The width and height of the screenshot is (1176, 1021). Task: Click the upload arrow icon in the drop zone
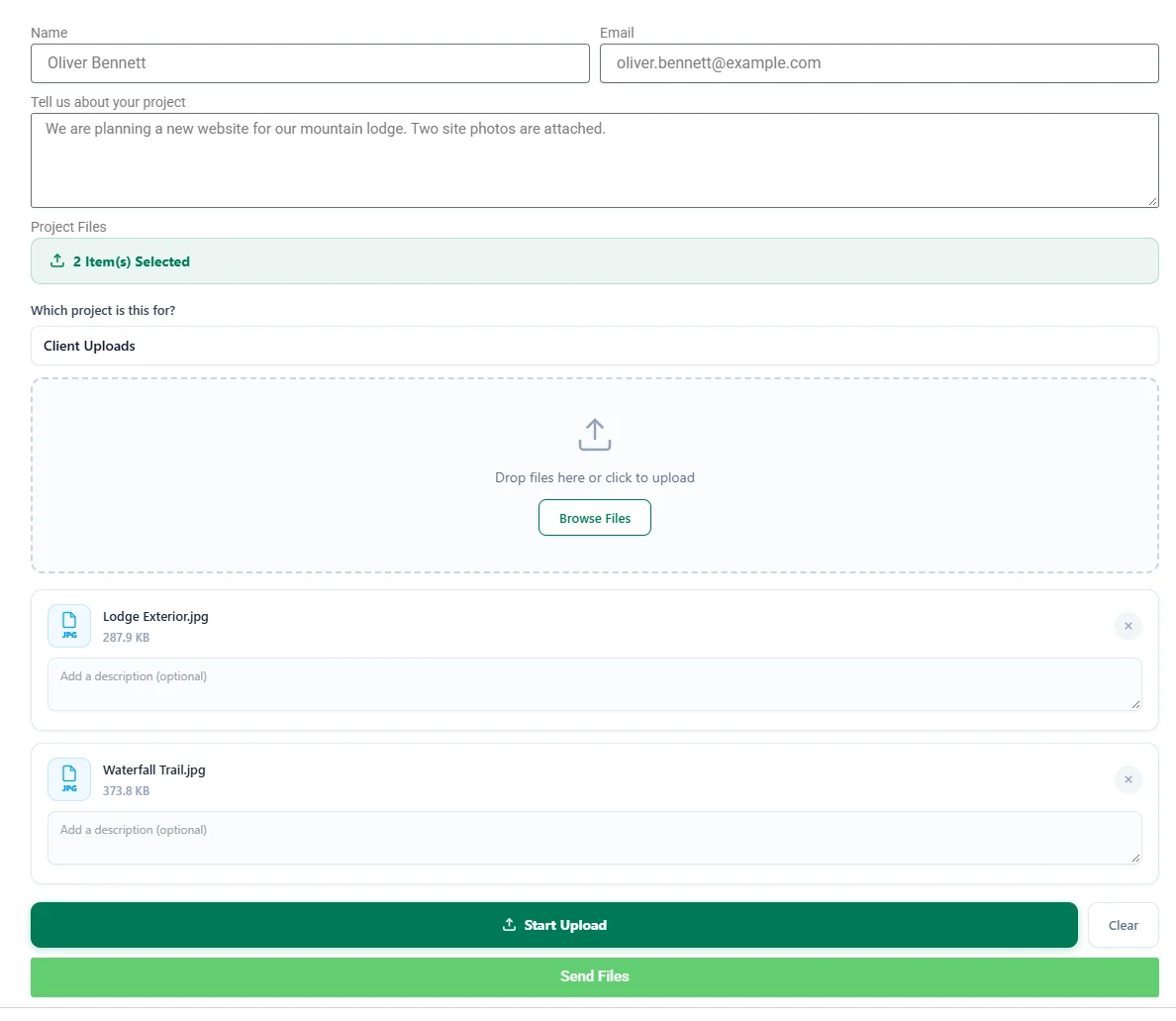pos(595,435)
